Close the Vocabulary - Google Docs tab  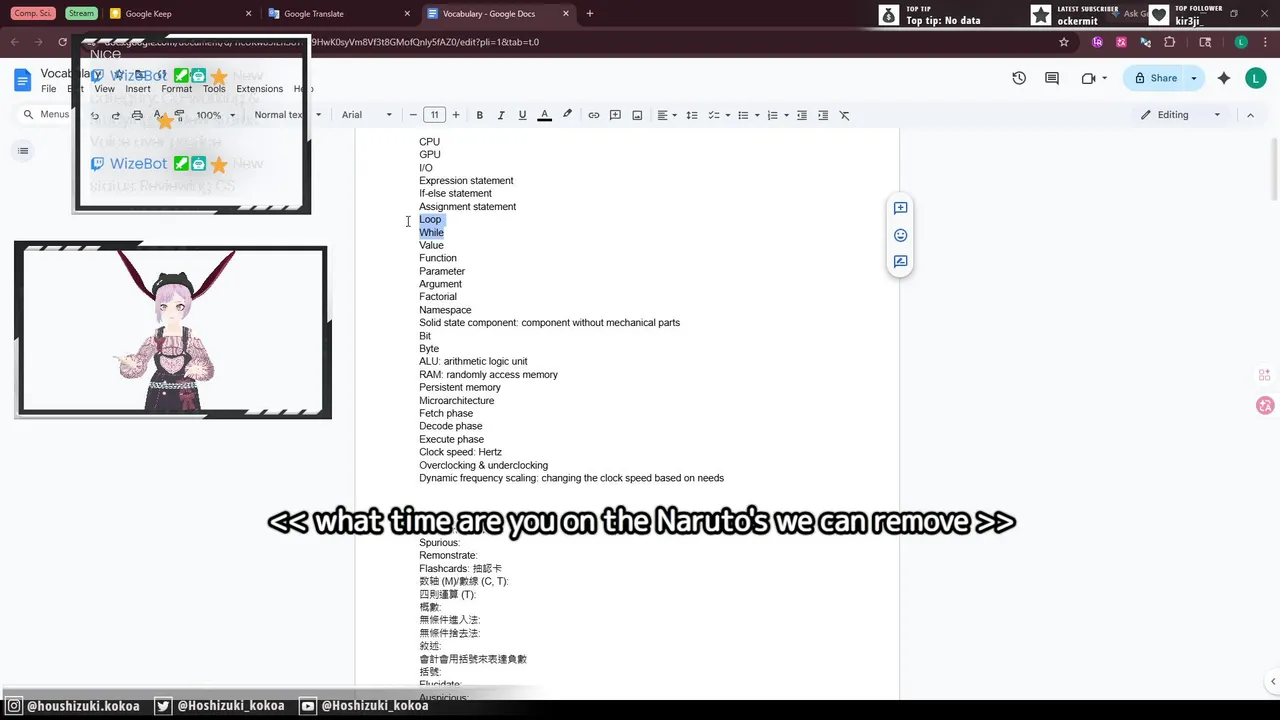point(568,14)
